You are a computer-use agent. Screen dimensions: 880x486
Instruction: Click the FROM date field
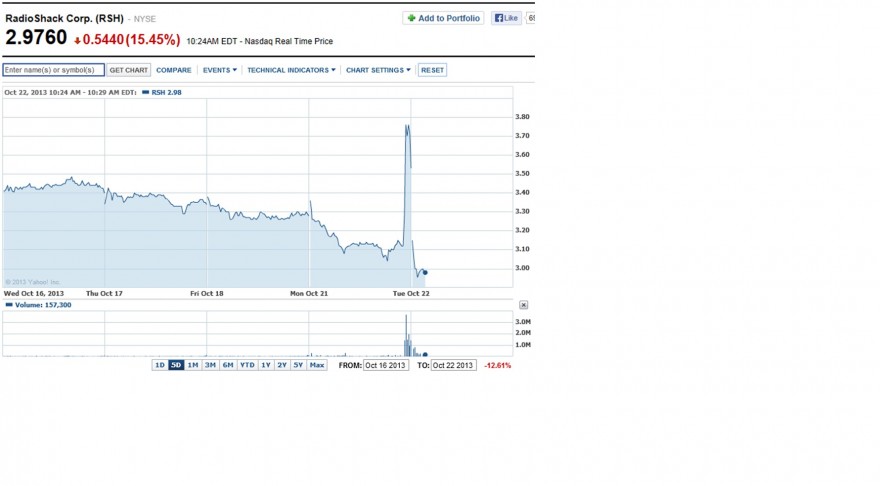click(x=386, y=365)
